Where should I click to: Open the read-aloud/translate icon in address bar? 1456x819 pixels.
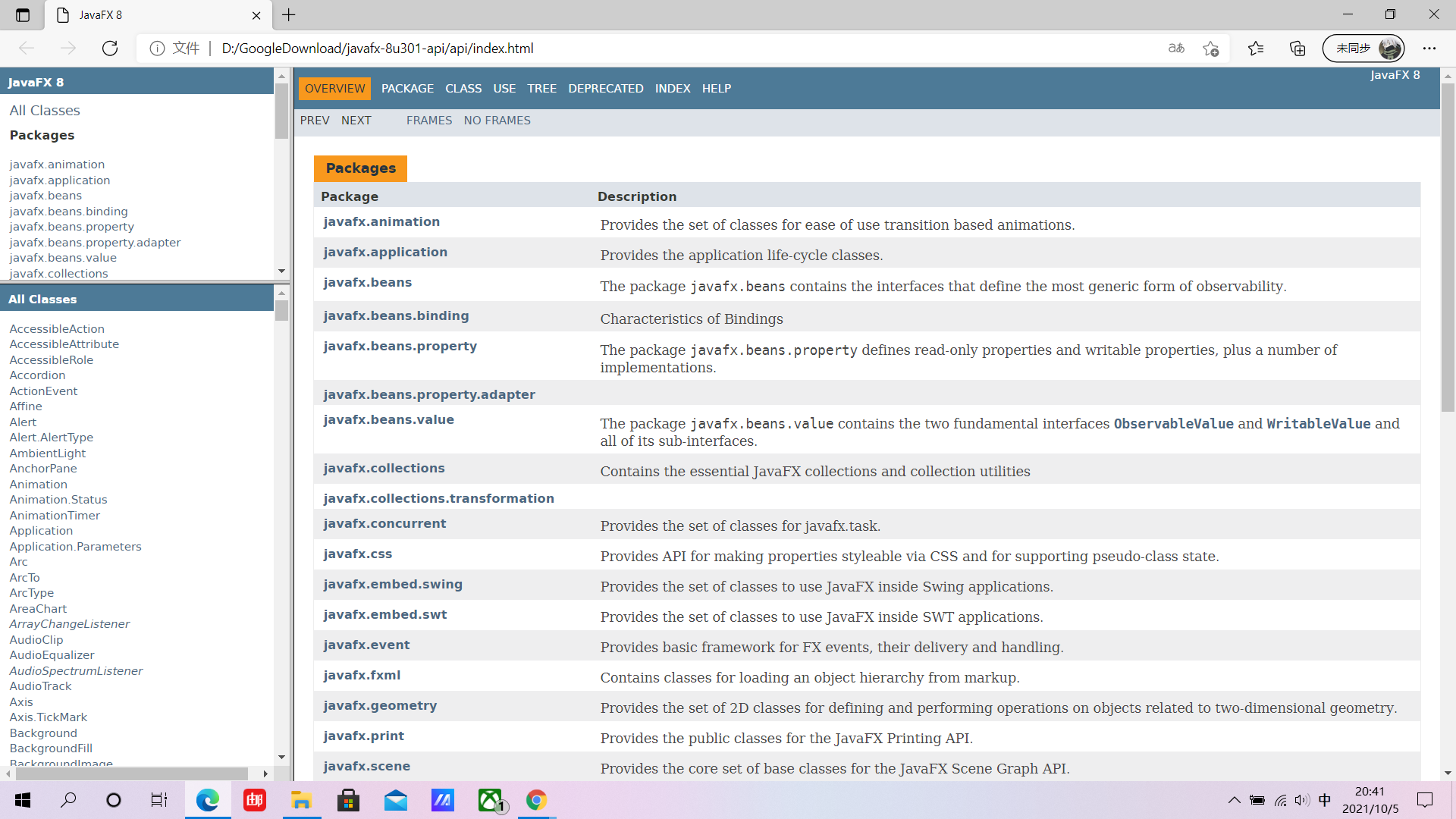pos(1176,49)
